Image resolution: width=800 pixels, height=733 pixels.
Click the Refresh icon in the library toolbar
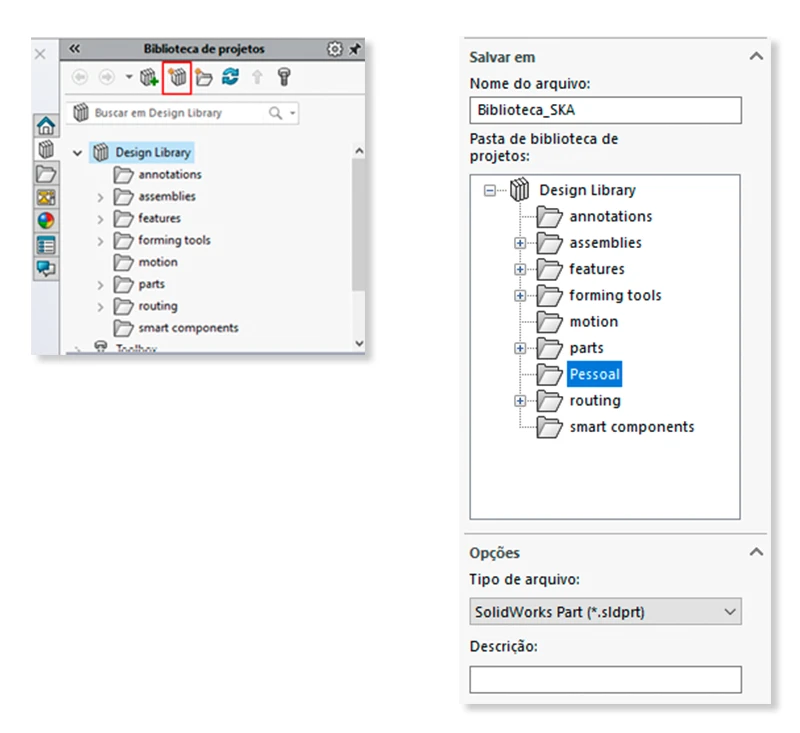pyautogui.click(x=231, y=77)
